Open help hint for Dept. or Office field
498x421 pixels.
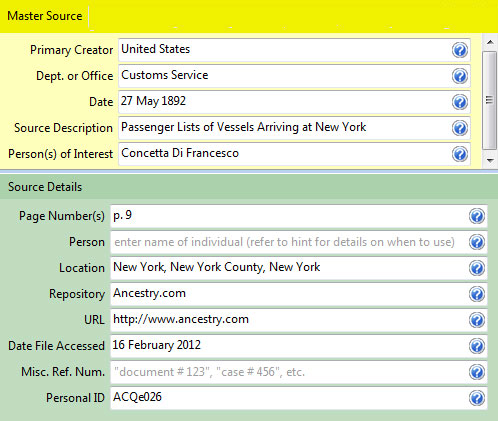click(460, 76)
